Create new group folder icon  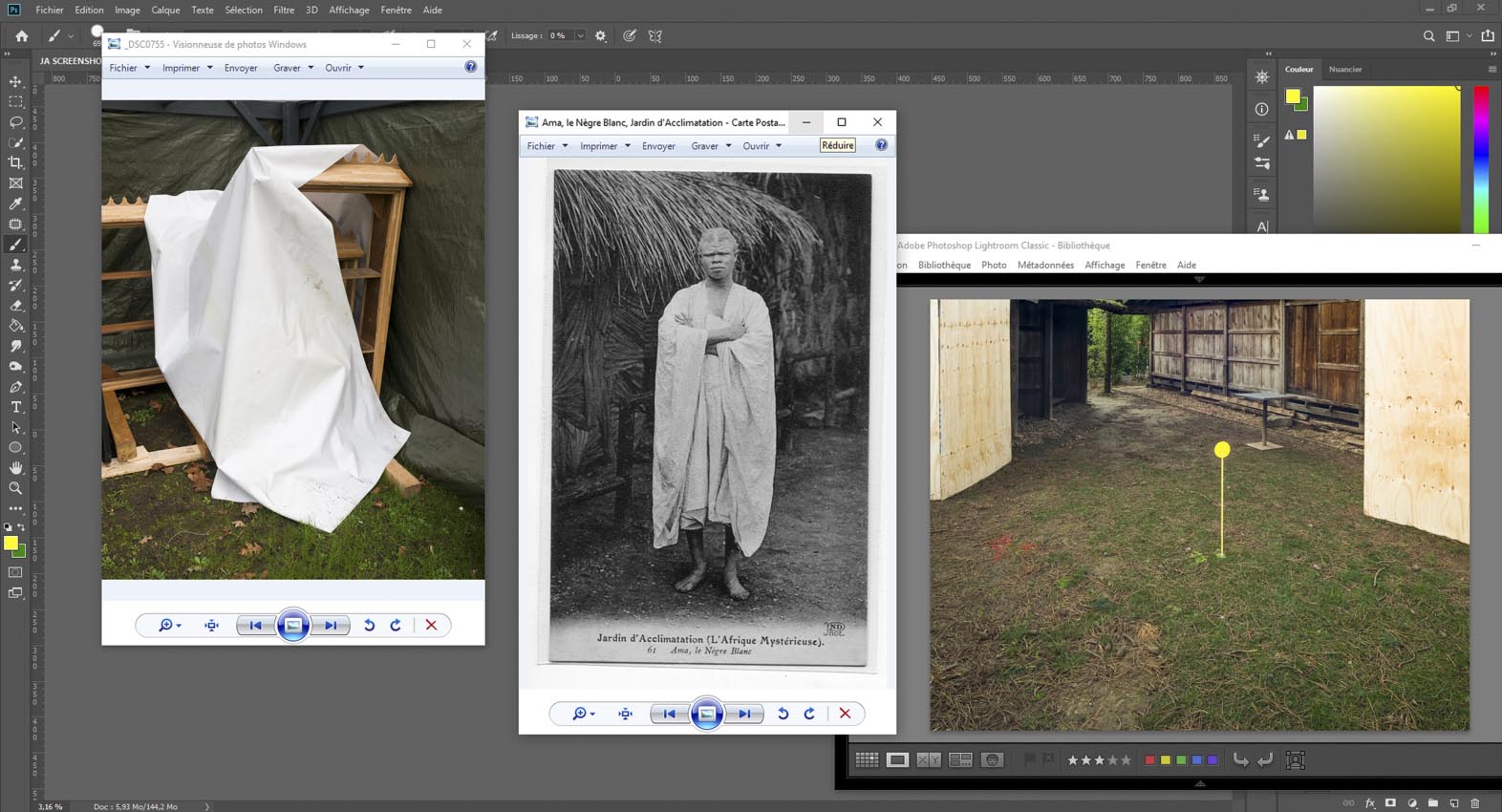coord(1433,803)
